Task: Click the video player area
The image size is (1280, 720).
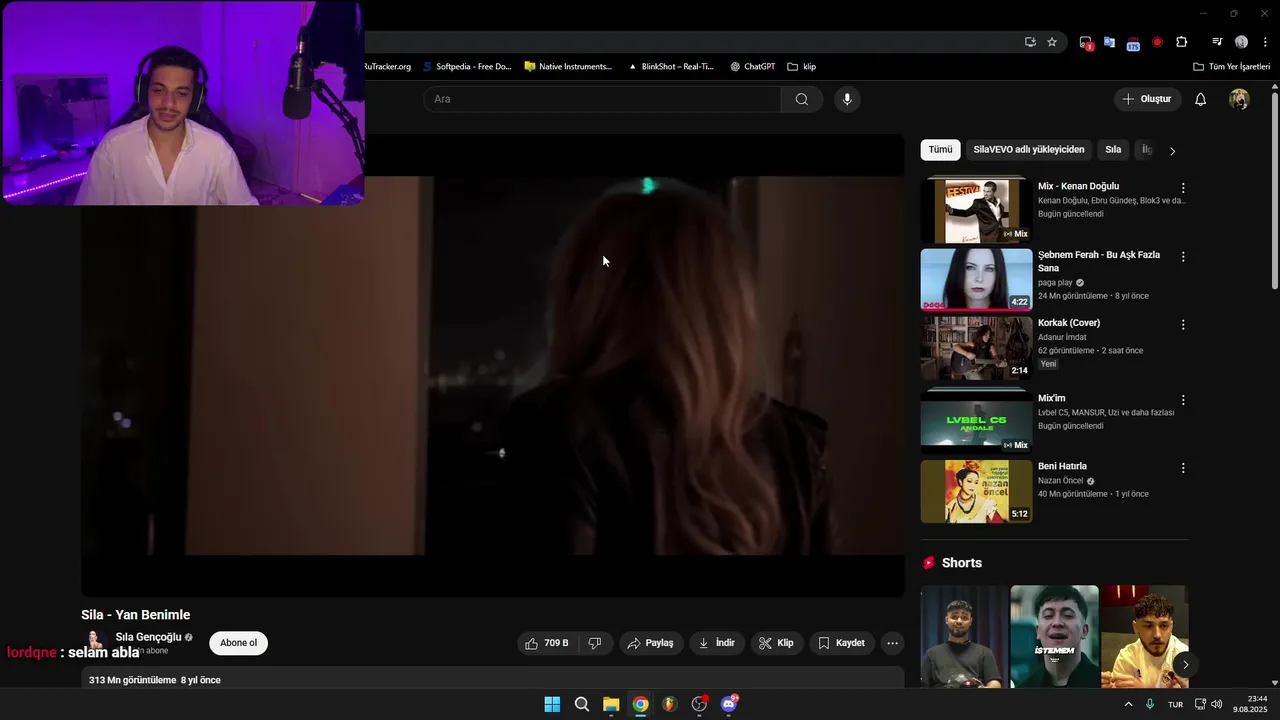Action: [493, 366]
